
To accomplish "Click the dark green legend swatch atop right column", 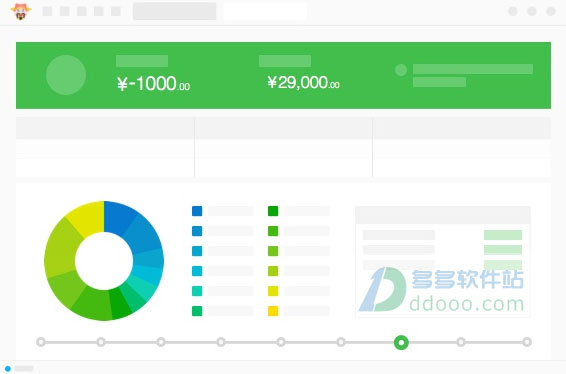I will [273, 211].
